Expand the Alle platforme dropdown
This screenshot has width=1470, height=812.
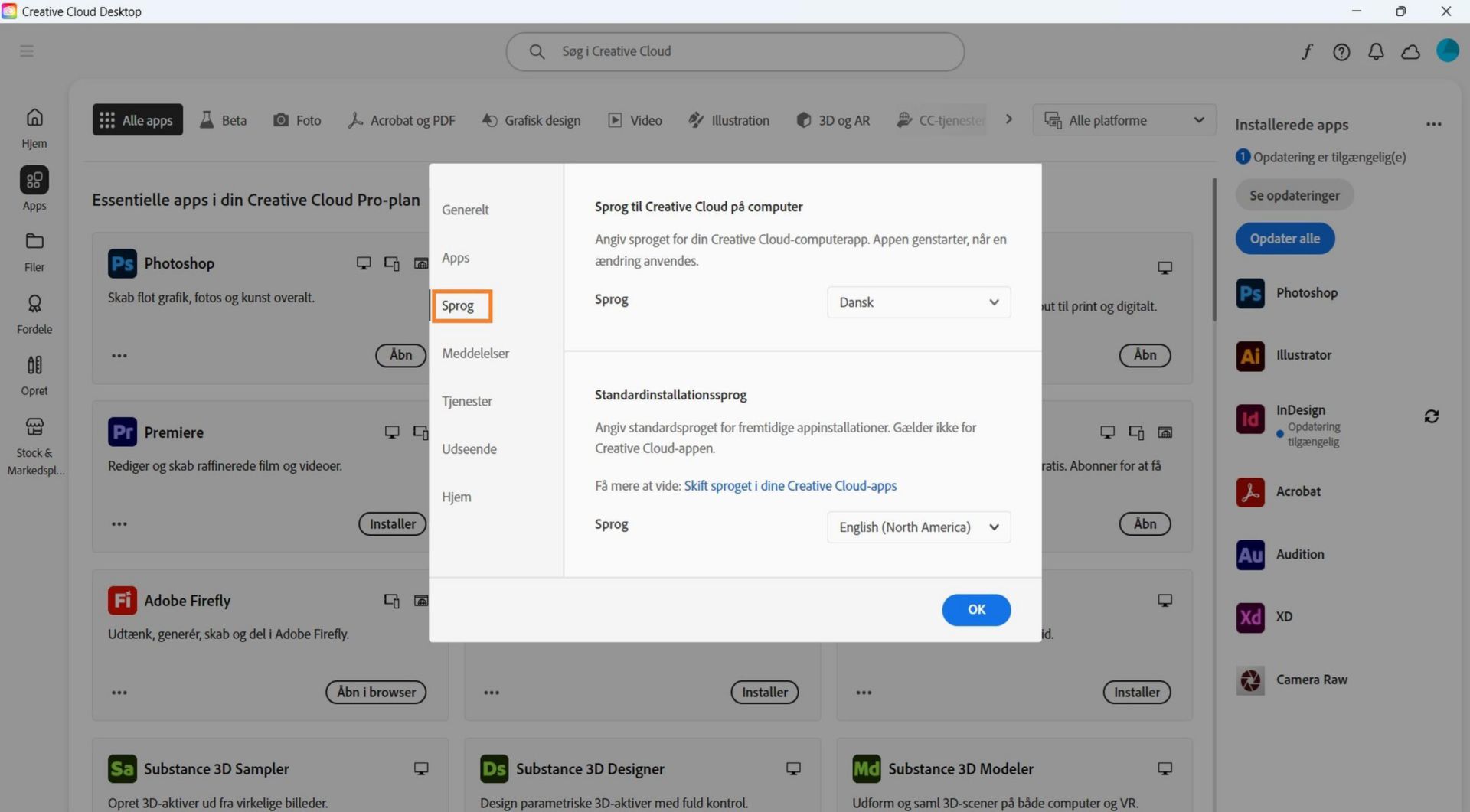point(1123,120)
